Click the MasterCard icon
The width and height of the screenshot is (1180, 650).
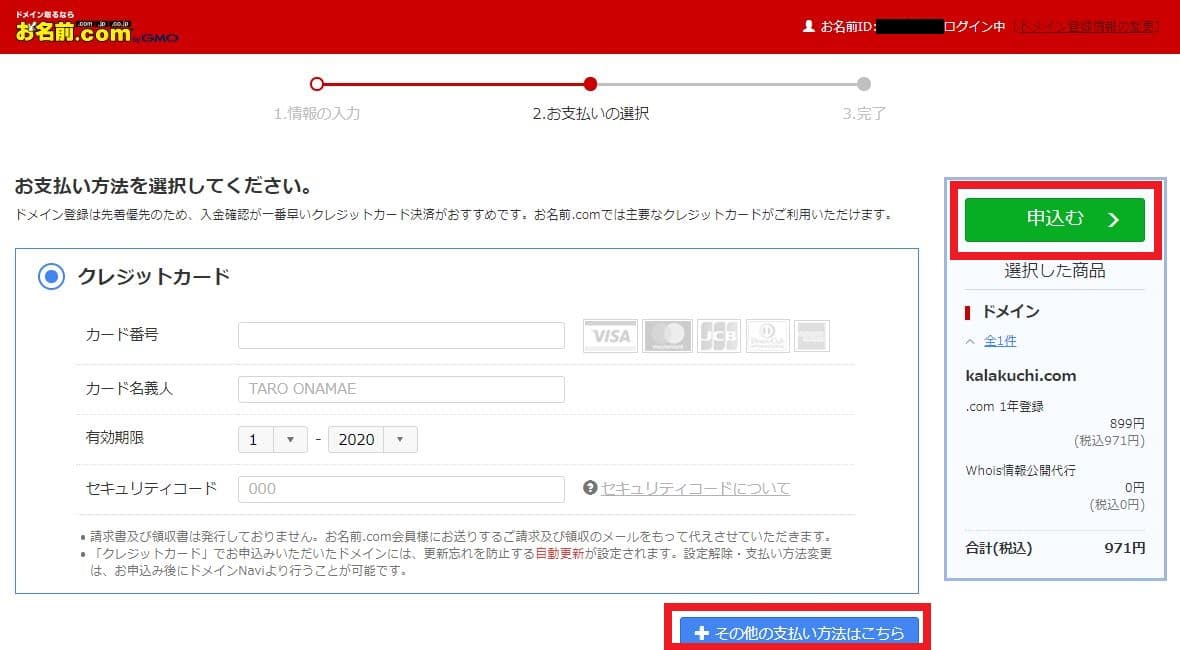point(667,336)
